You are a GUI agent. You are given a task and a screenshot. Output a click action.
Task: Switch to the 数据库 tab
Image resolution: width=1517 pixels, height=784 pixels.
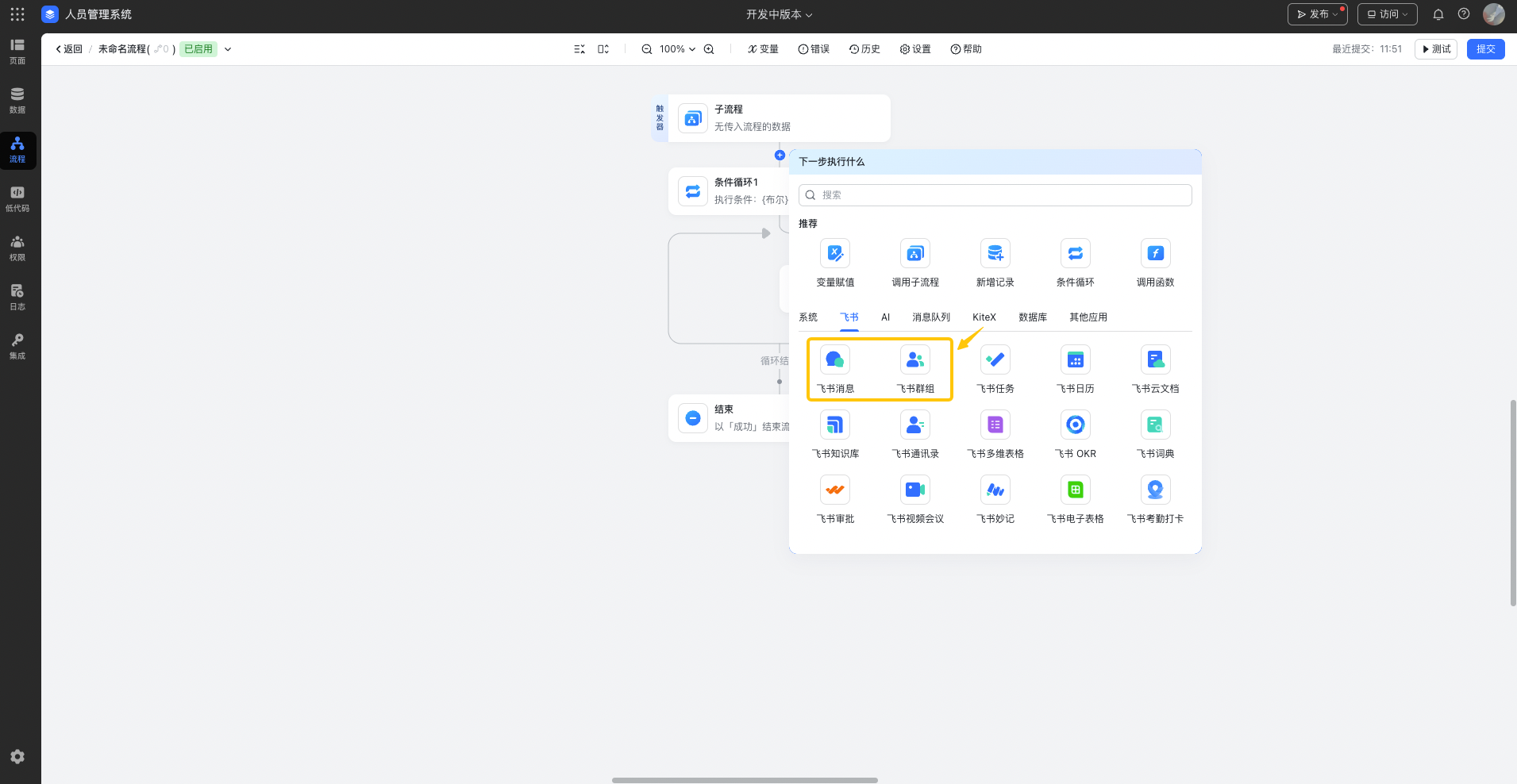[x=1033, y=317]
